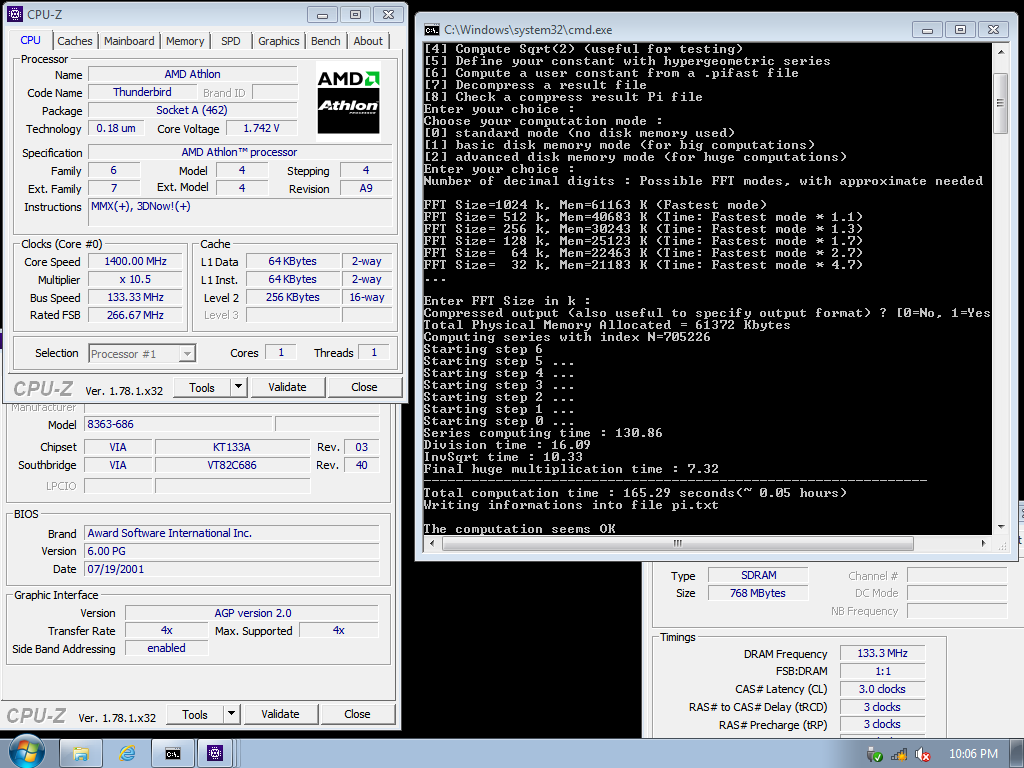
Task: Open the Caches tab in CPU-Z
Action: [75, 40]
